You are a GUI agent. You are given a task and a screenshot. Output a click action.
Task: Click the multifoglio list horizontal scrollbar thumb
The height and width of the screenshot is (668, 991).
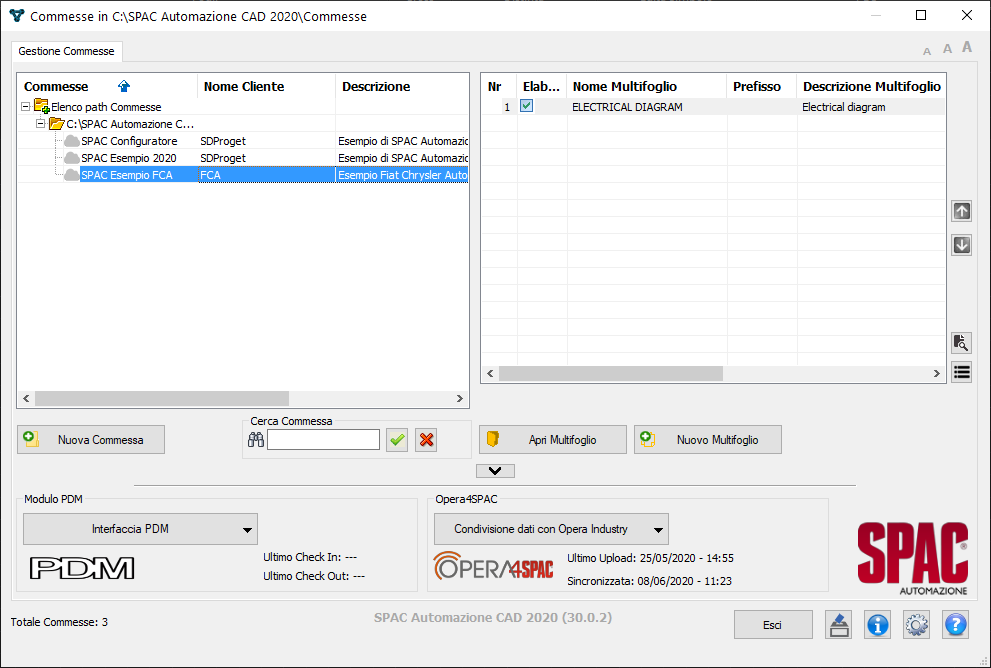[x=611, y=373]
